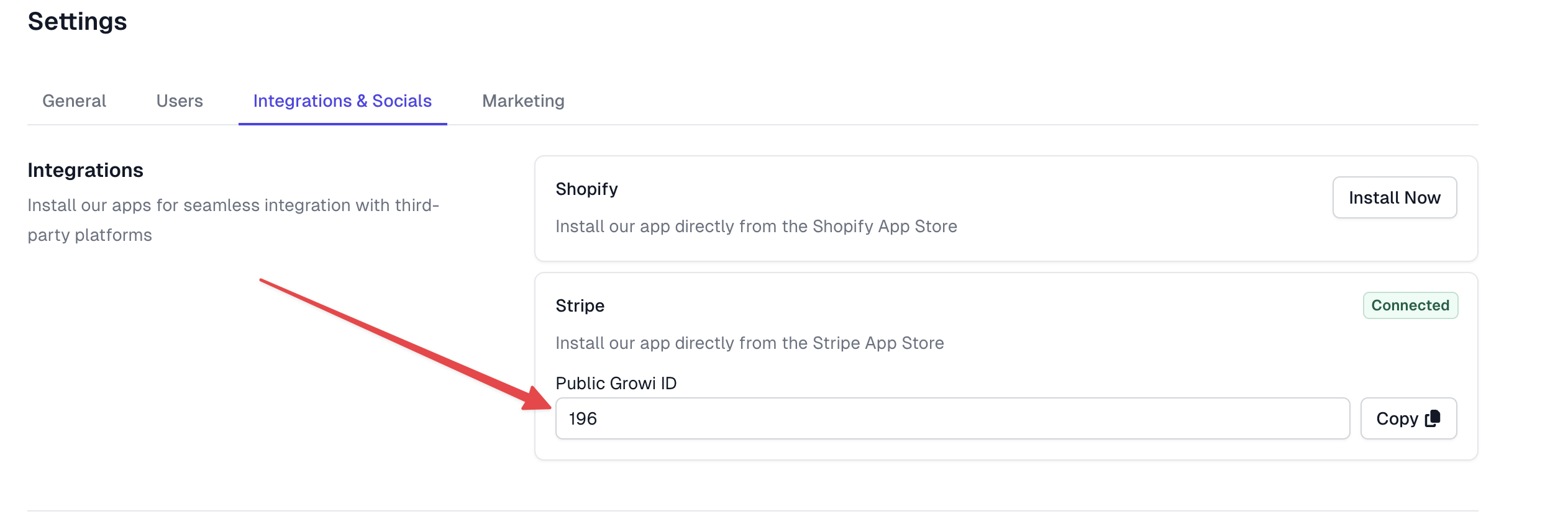
Task: Click the clipboard icon in the Copy button
Action: pyautogui.click(x=1433, y=418)
